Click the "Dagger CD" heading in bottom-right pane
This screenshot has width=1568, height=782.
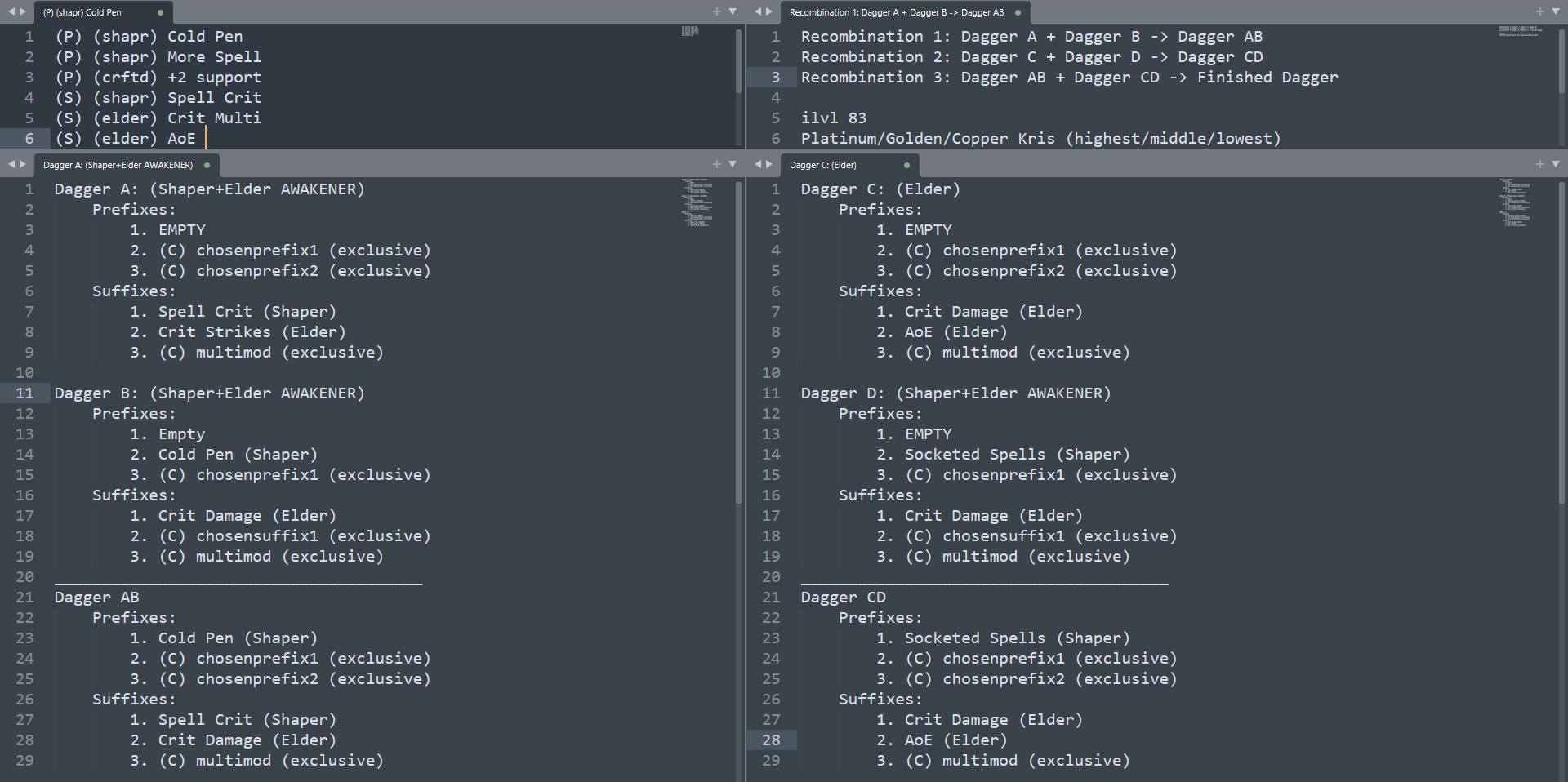point(843,598)
